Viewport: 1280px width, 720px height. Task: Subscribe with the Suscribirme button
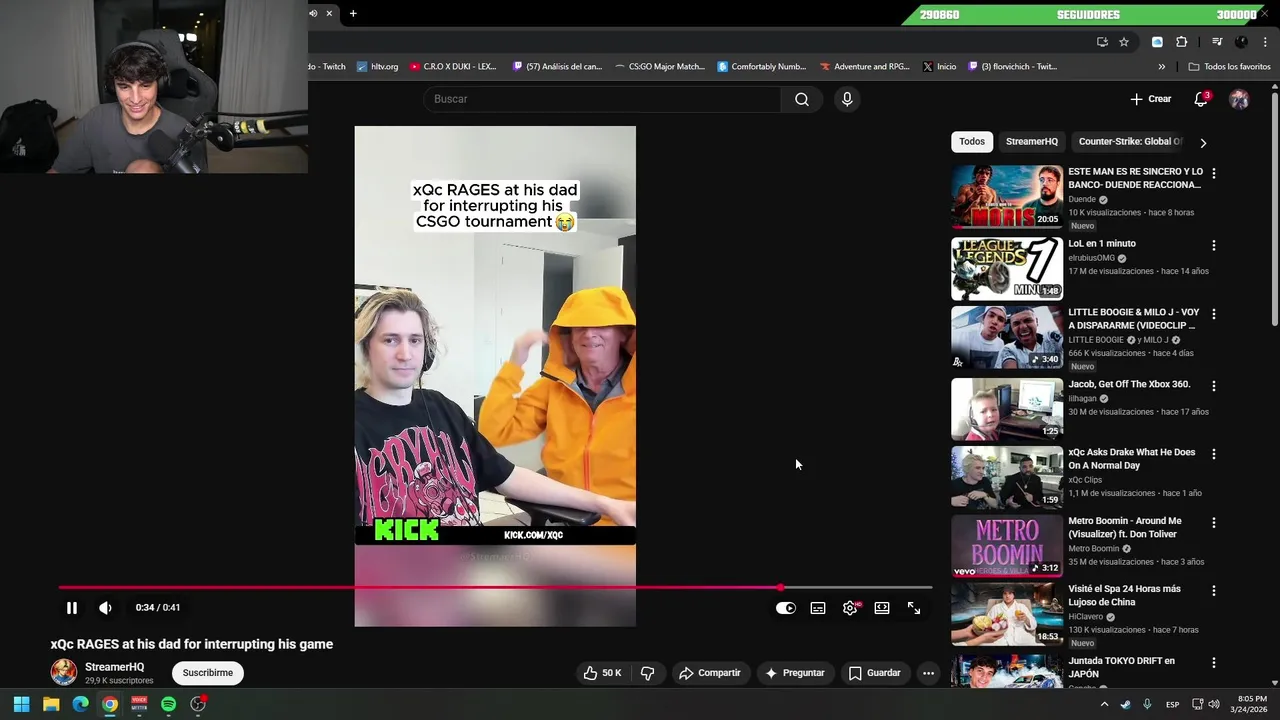[x=208, y=673]
